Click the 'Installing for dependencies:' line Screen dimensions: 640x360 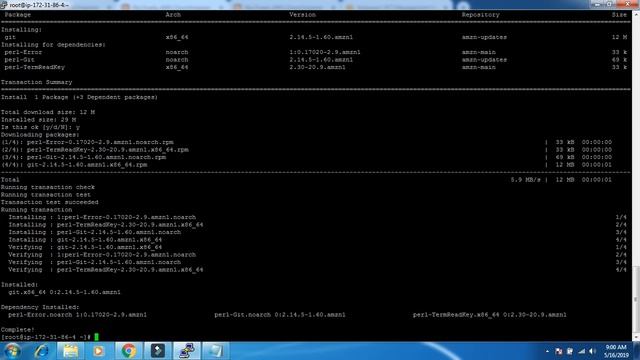(x=53, y=44)
